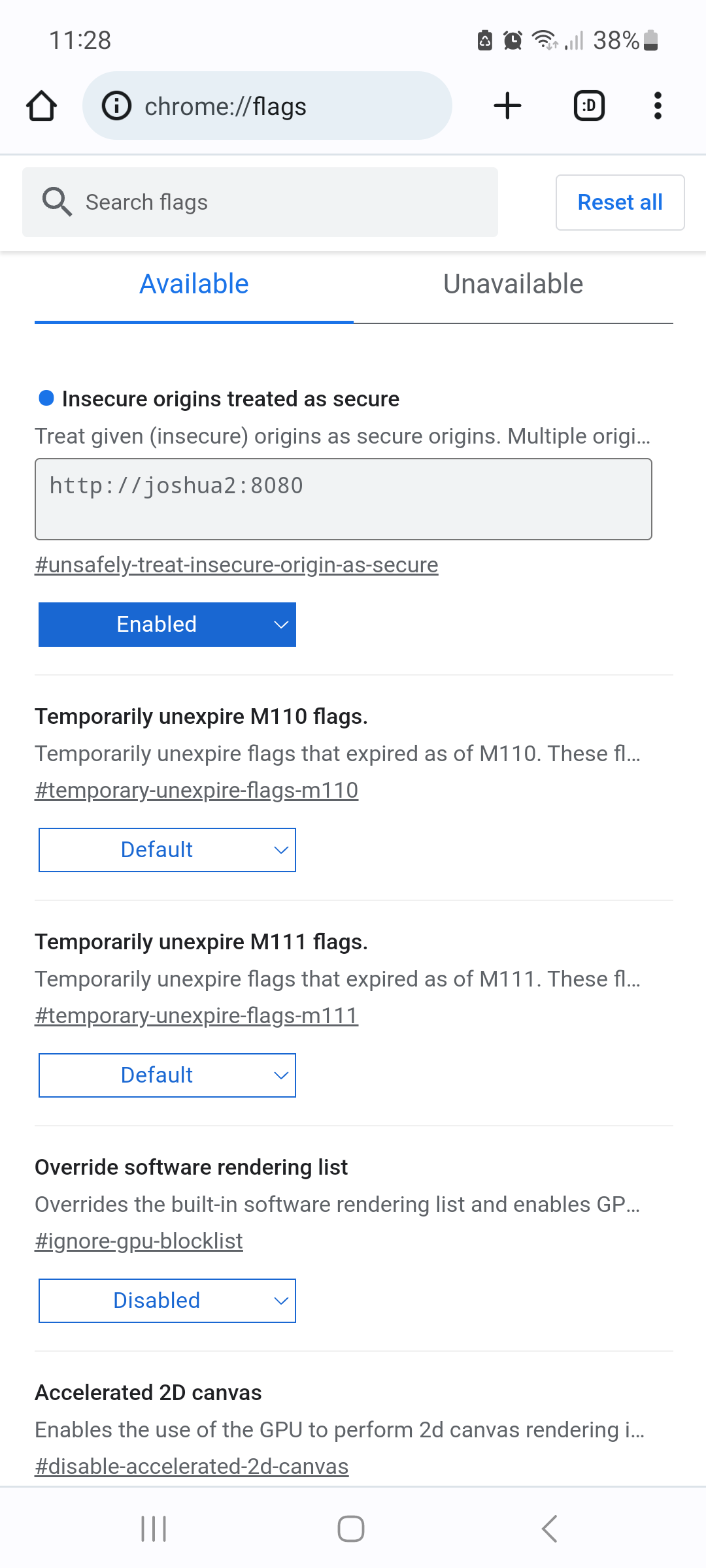Tap the Chrome home icon
Screen dimensions: 706x1568
click(41, 106)
